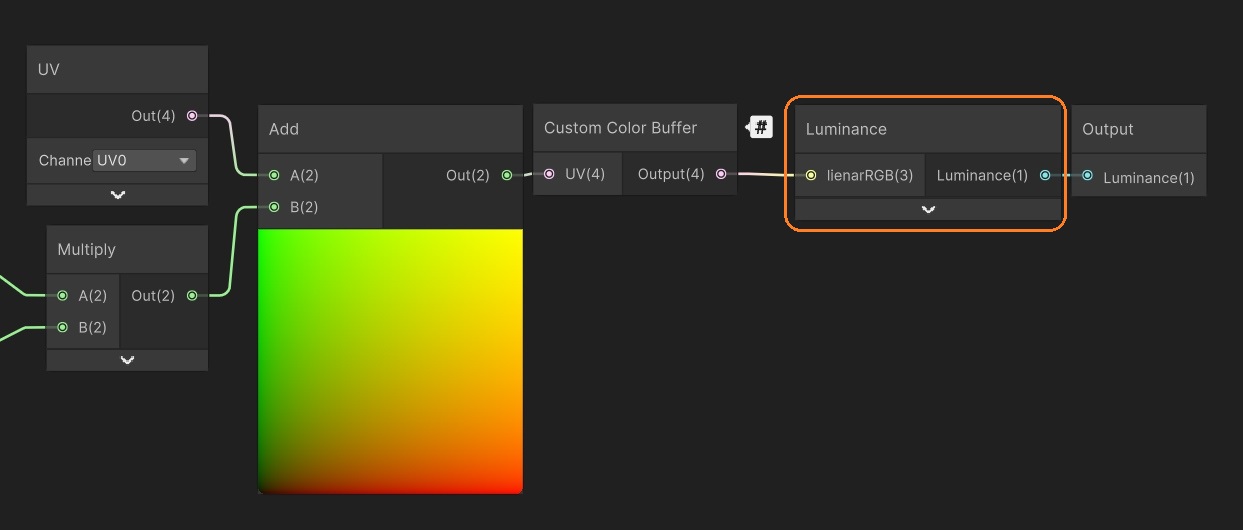Screen dimensions: 1243x530
Task: Click the Multiply node B(2) input port
Action: coord(63,327)
